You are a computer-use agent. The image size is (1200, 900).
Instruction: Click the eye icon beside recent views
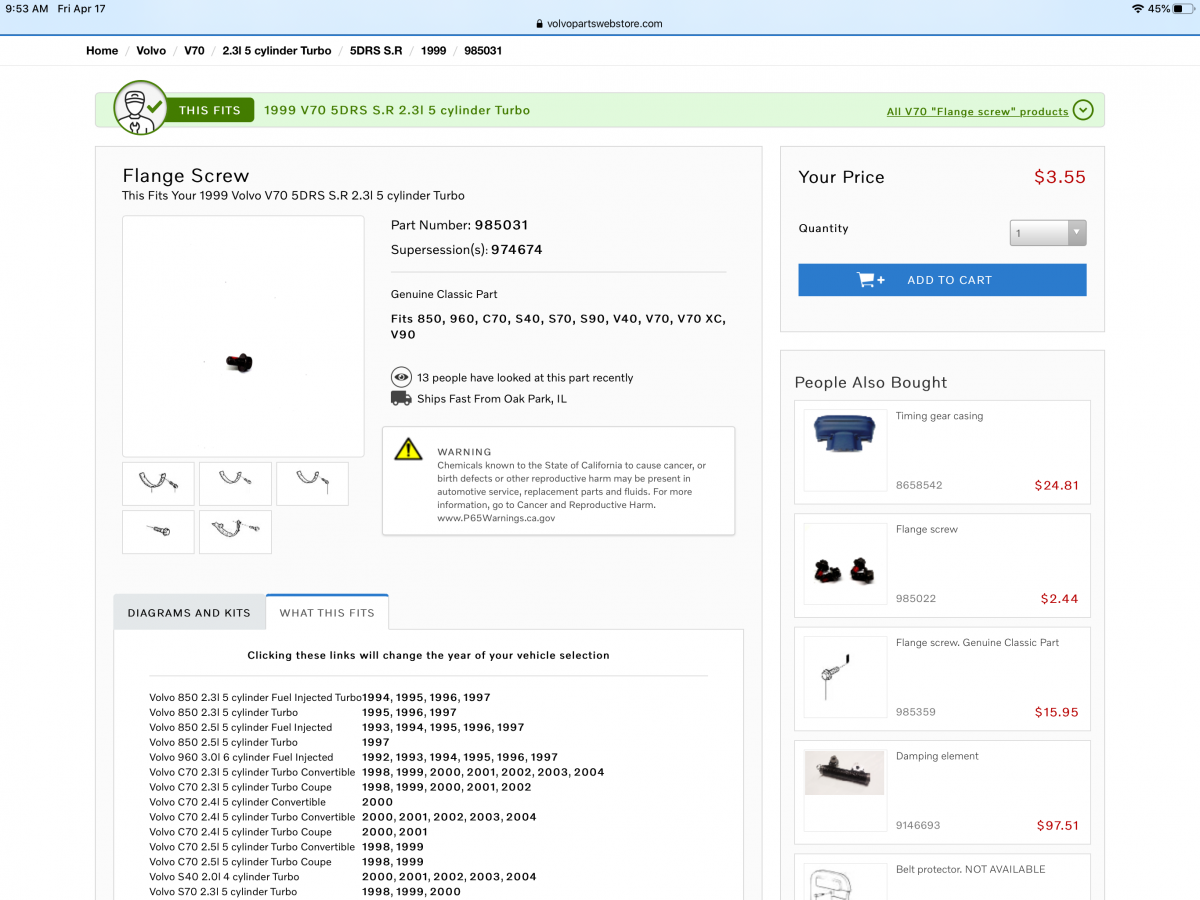coord(401,378)
